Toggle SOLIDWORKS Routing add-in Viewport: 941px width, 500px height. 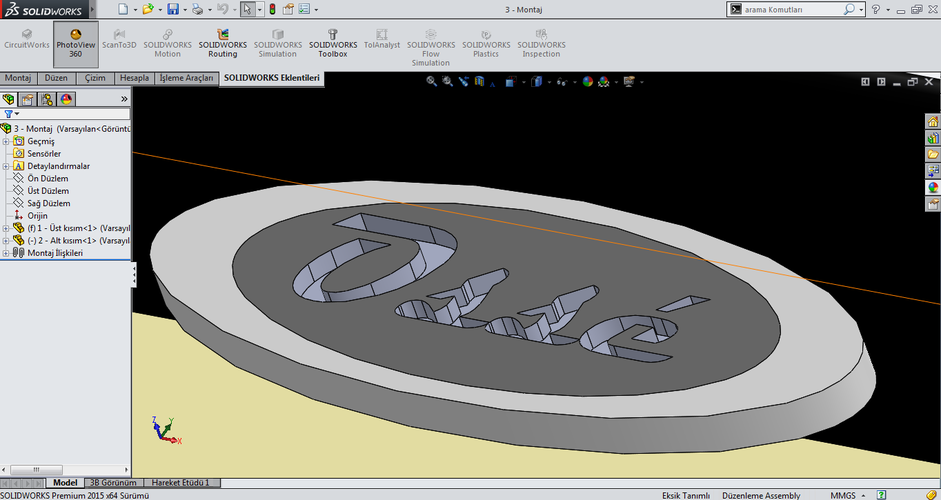tap(223, 44)
